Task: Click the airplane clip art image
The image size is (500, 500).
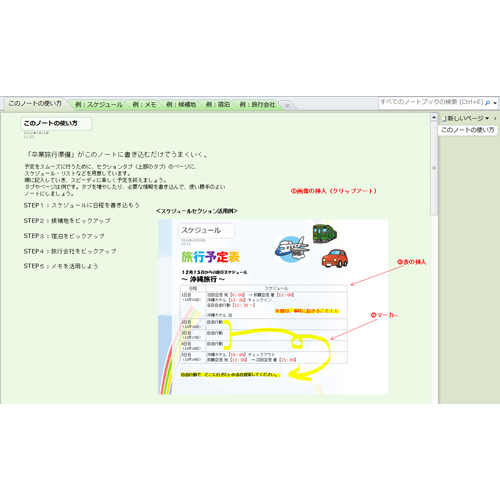Action: click(x=292, y=249)
